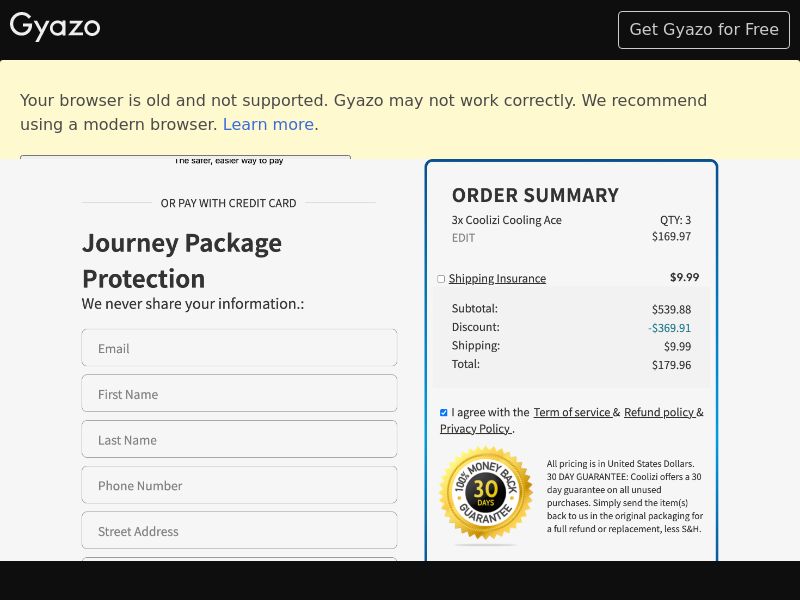Click 'We never share your information.' text
The height and width of the screenshot is (600, 800).
point(193,304)
